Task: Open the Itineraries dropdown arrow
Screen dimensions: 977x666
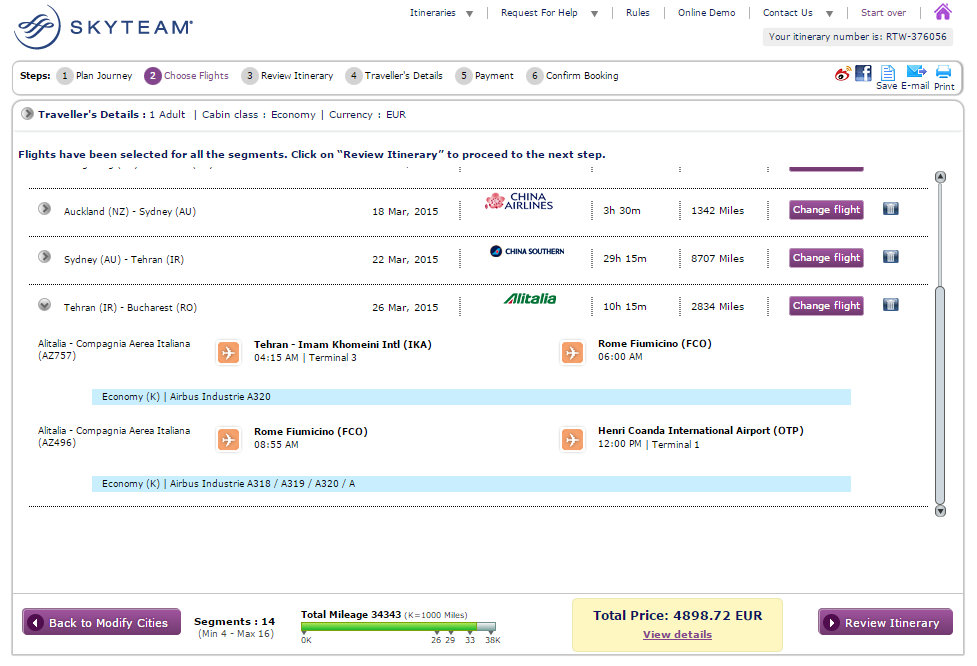Action: tap(470, 14)
